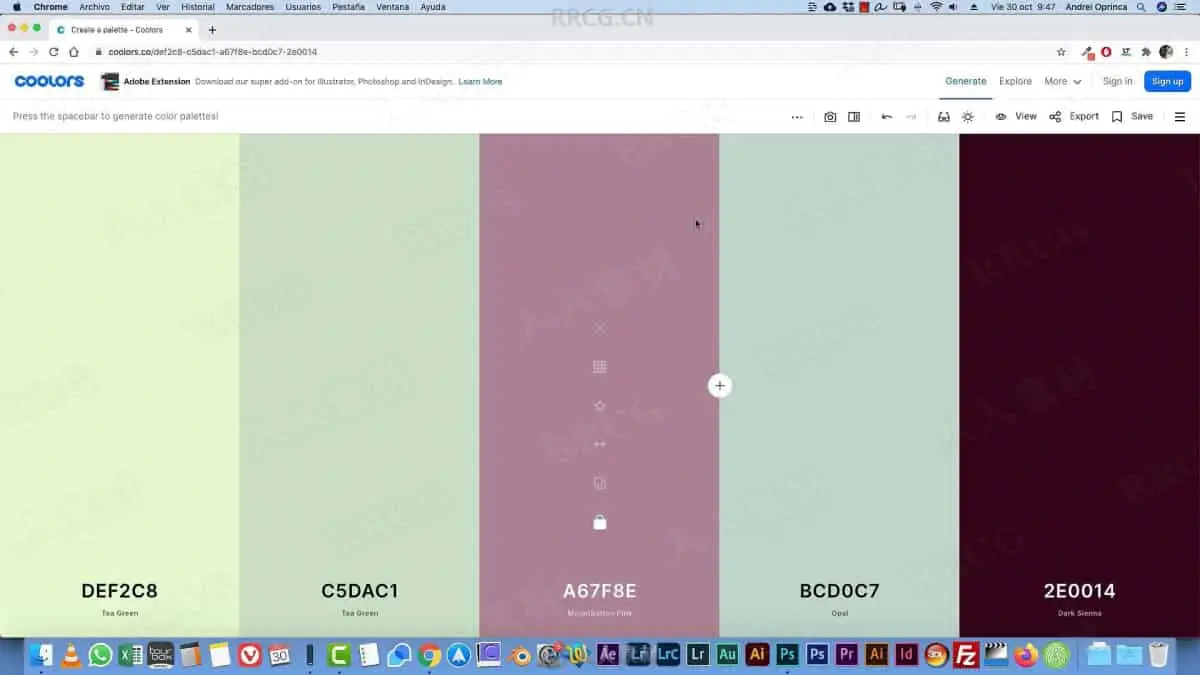
Task: Open the hamburger menu at toolbar's right end
Action: coord(1180,117)
